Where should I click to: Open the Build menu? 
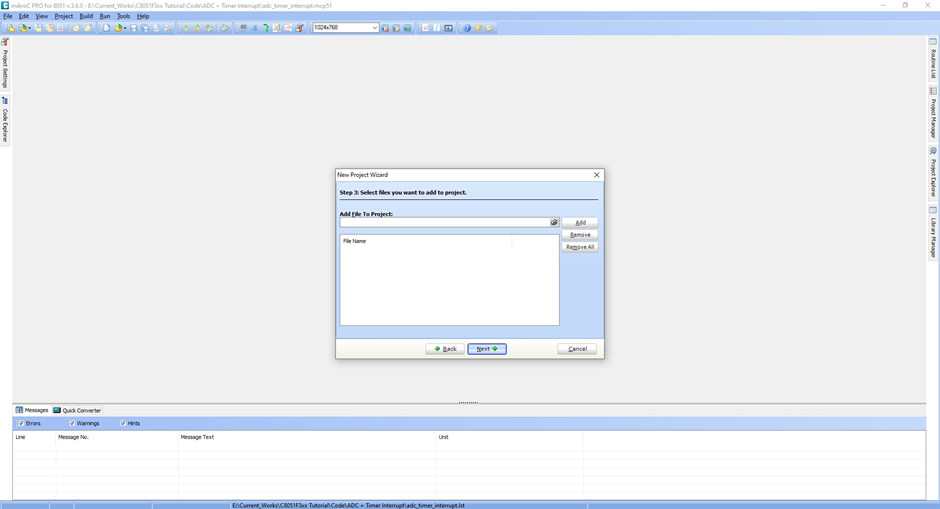click(x=86, y=16)
